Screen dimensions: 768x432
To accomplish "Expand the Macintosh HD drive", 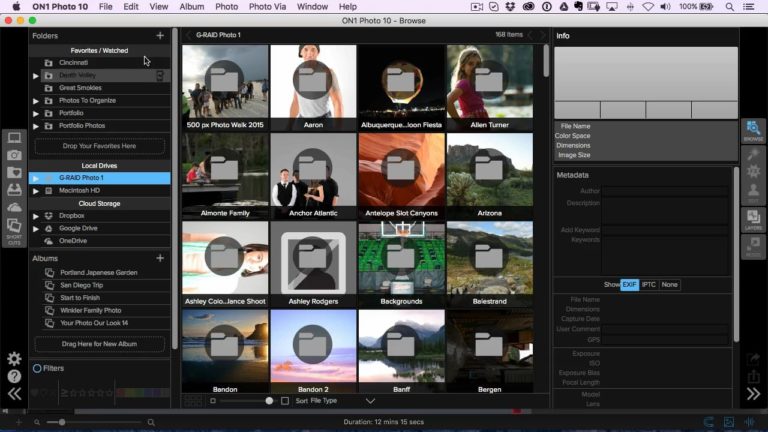I will [x=36, y=191].
